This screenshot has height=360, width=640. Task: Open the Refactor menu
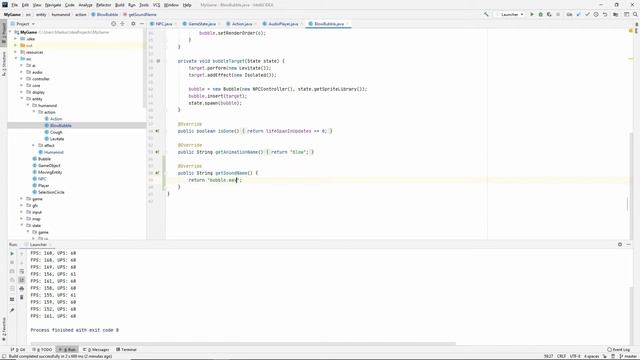point(103,5)
